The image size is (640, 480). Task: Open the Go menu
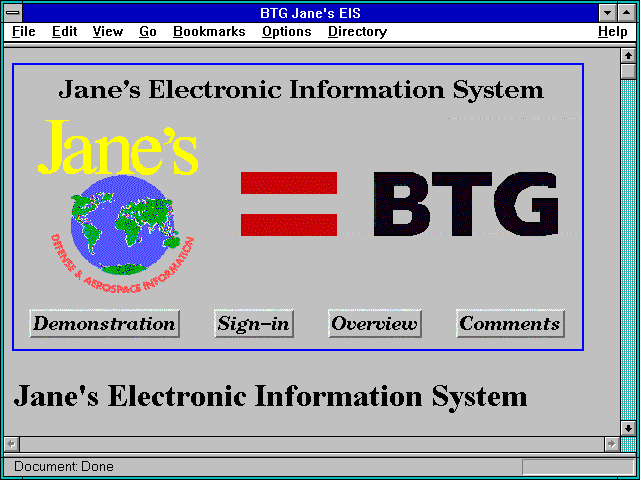coord(148,31)
